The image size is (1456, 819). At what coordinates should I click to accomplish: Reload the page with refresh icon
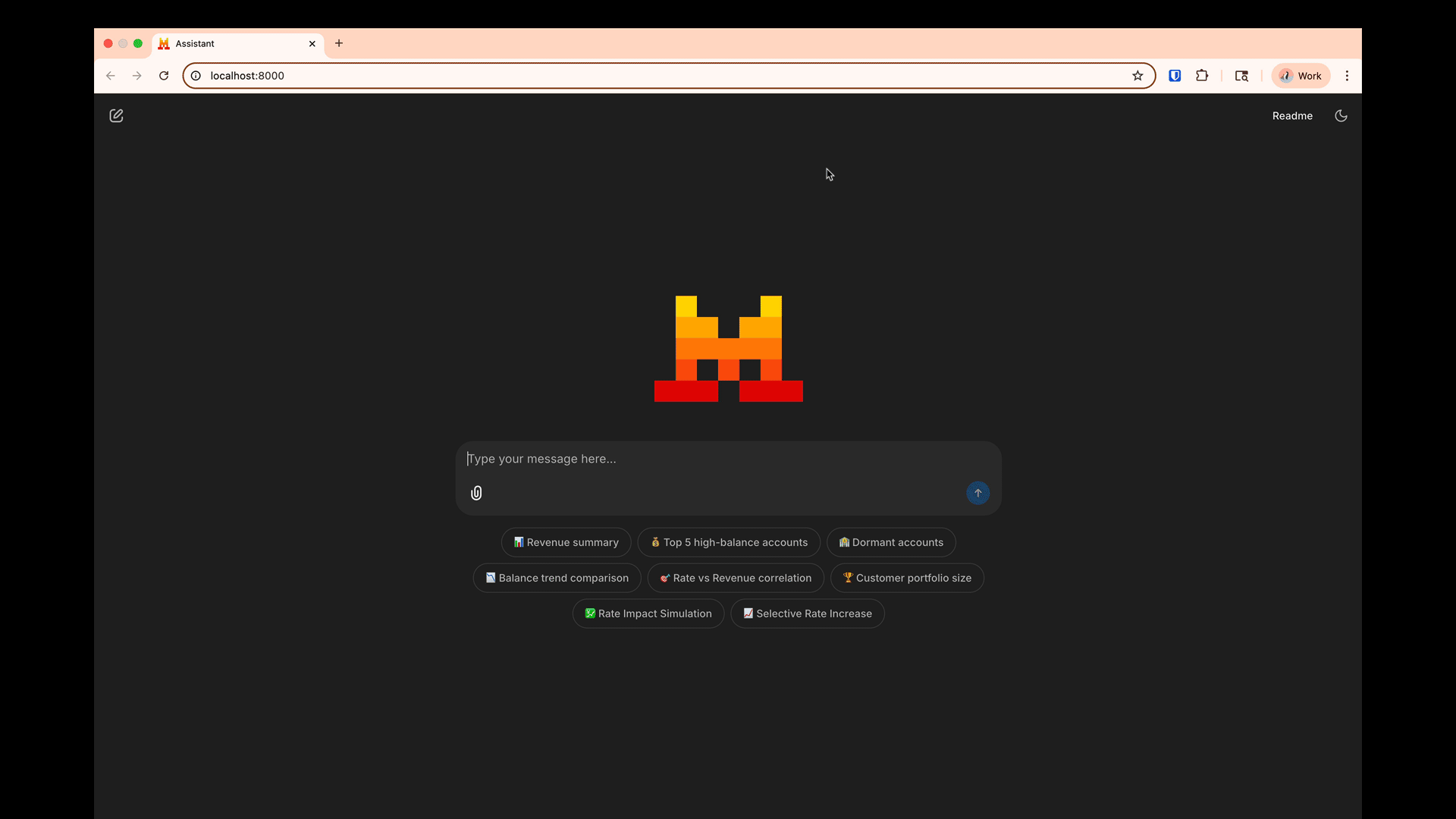(164, 76)
